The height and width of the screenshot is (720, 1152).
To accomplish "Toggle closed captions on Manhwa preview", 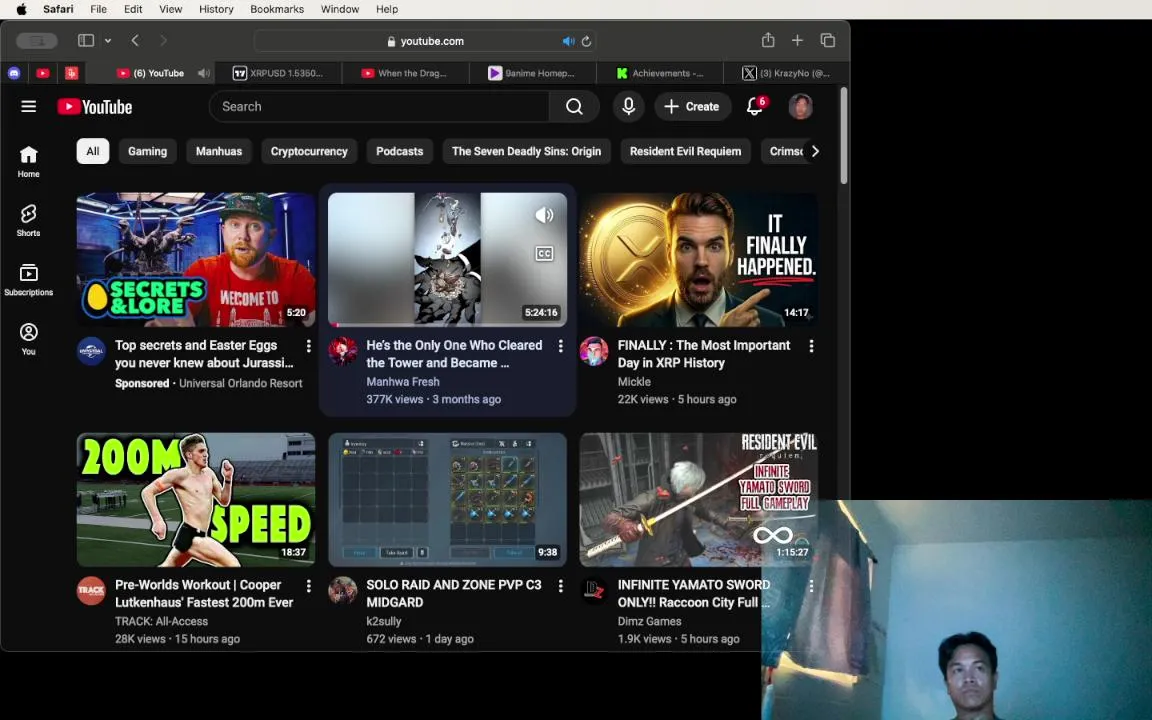I will (x=544, y=253).
